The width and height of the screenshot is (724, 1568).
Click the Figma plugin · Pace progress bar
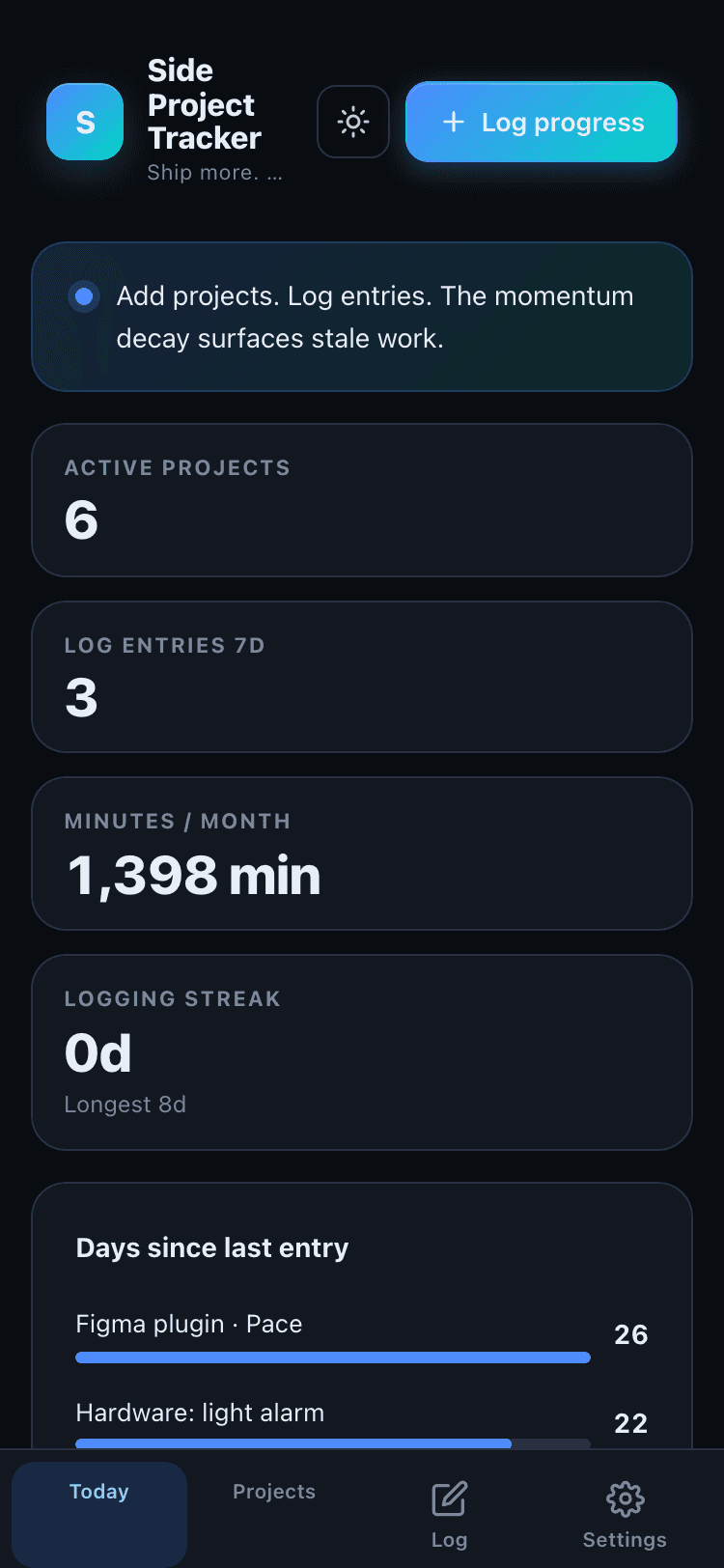(x=333, y=1358)
